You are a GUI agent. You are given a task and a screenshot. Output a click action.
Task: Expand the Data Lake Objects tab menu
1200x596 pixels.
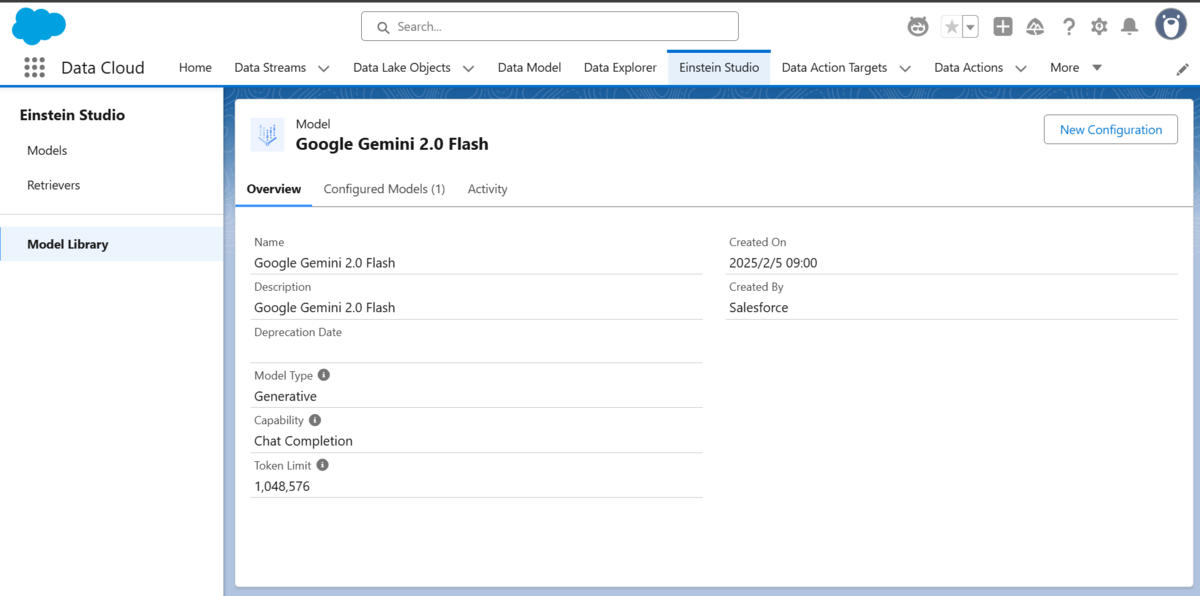(x=468, y=68)
